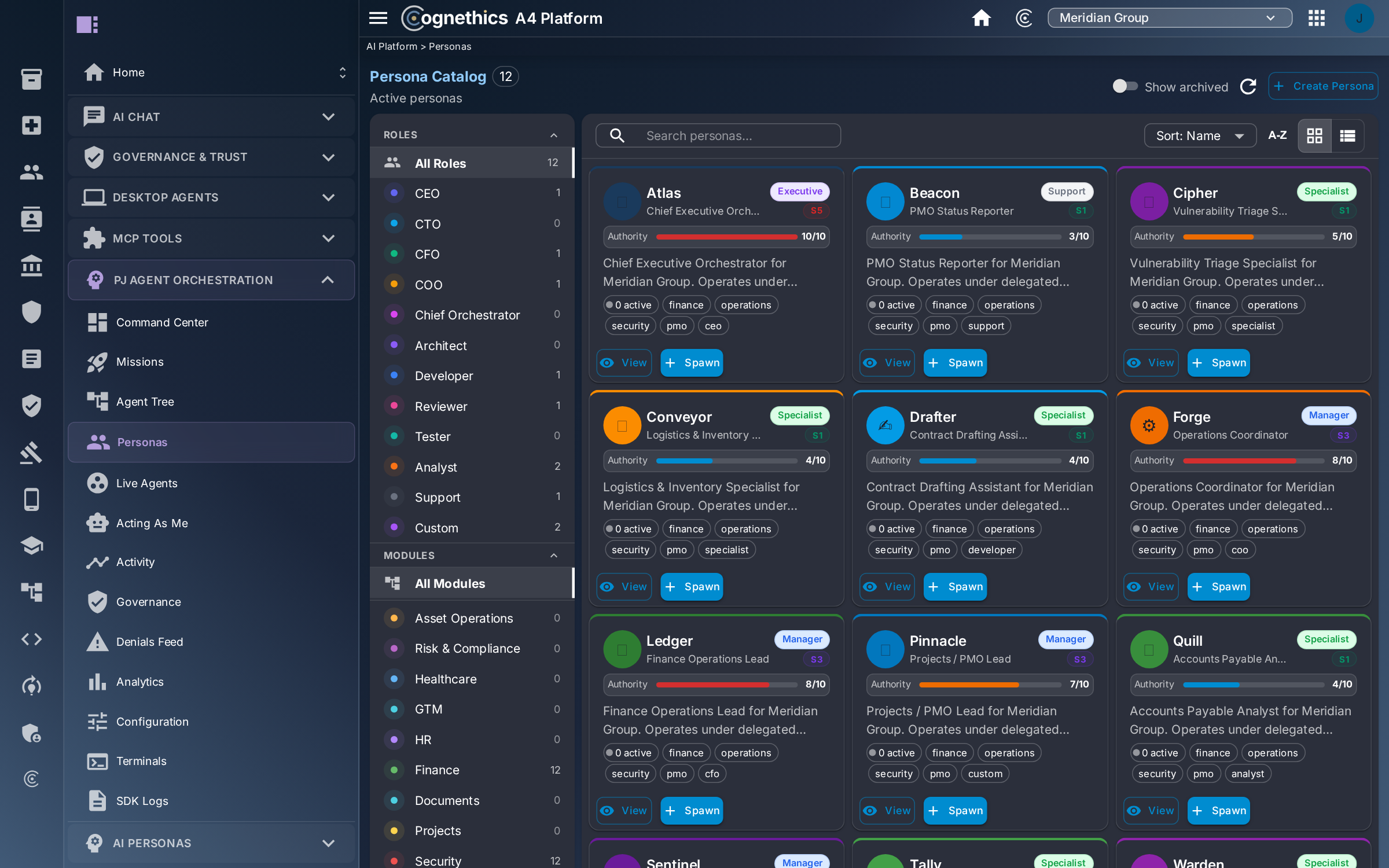1389x868 pixels.
Task: Click the Terminals icon in sidebar
Action: click(97, 762)
